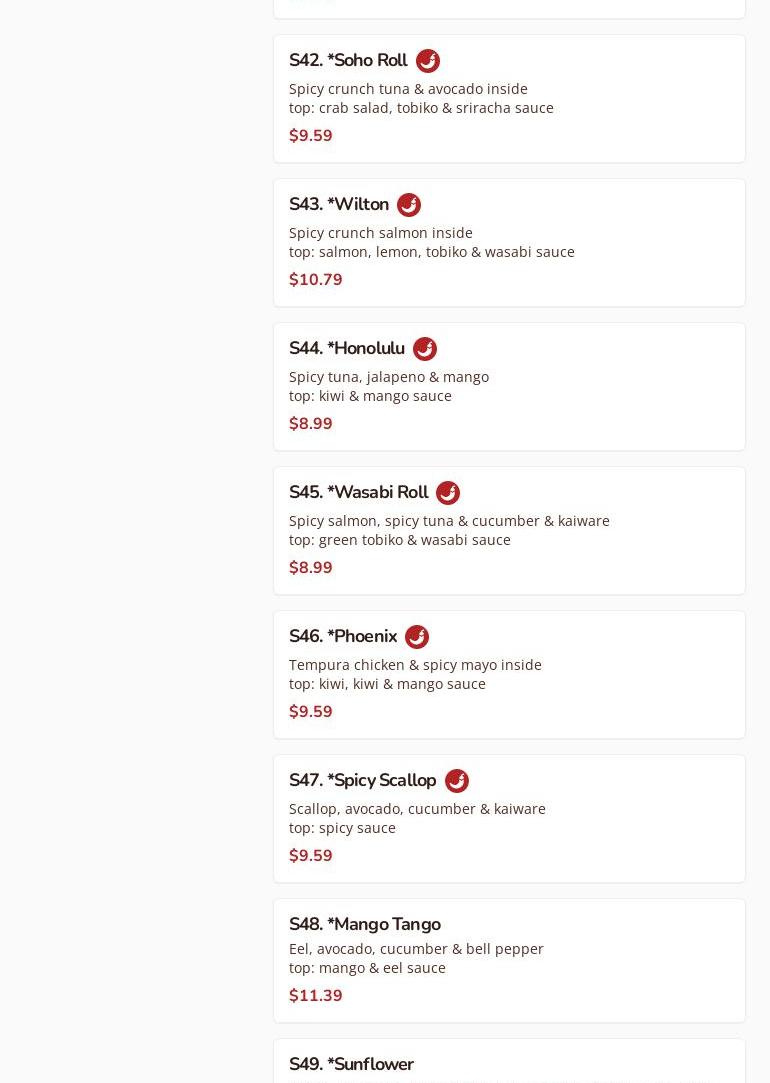
Task: Click the spicy pepper icon beside Soho Roll
Action: (x=427, y=61)
